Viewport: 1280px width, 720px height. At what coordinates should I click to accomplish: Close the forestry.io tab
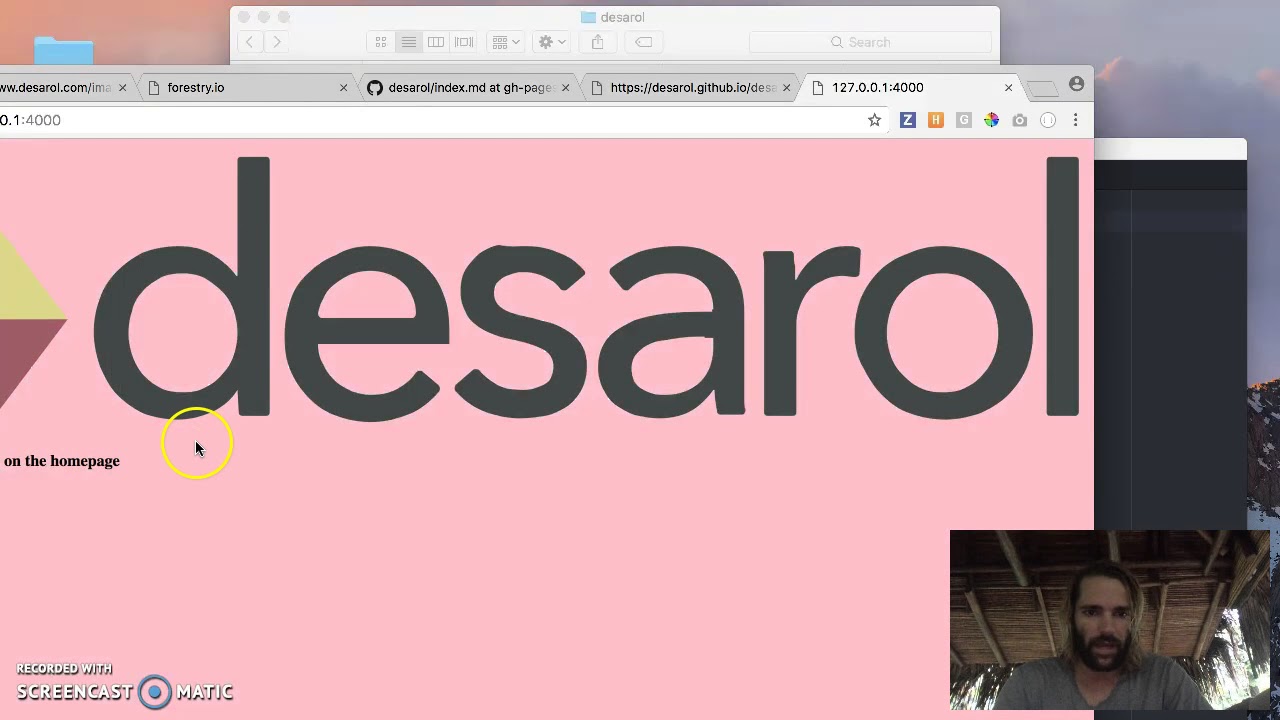point(343,88)
